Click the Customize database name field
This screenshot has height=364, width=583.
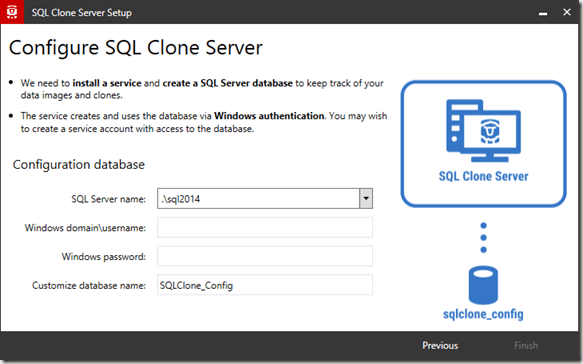(265, 285)
